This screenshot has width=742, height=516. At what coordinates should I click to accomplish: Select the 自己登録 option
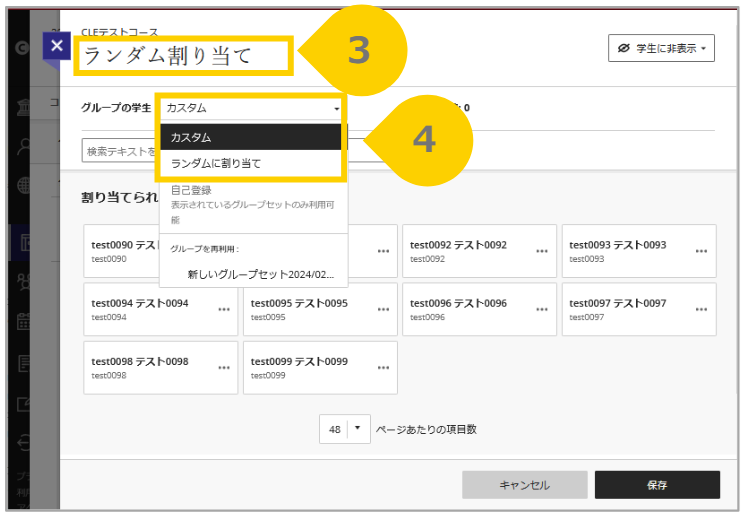pyautogui.click(x=254, y=205)
